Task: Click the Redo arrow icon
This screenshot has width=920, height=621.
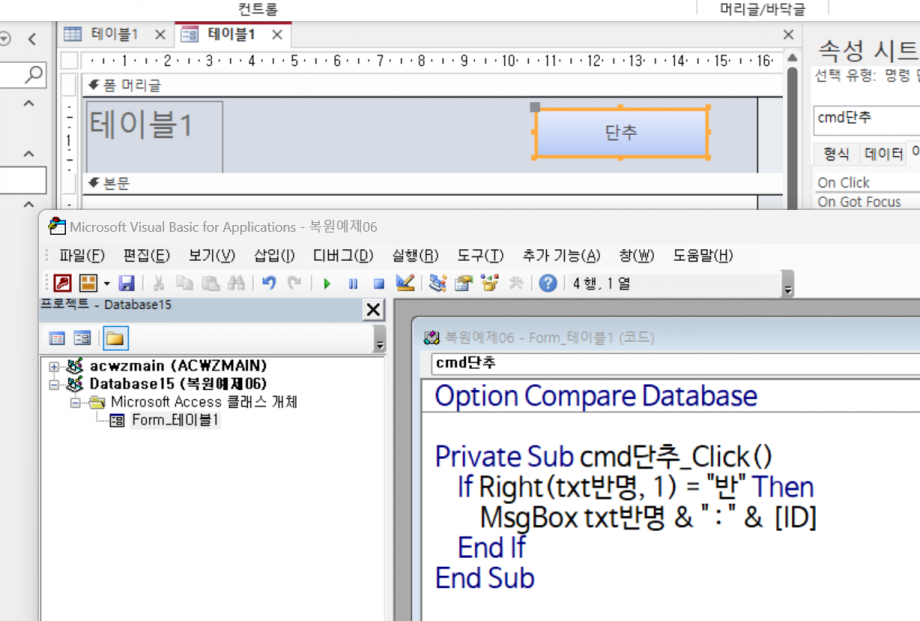Action: 295,284
